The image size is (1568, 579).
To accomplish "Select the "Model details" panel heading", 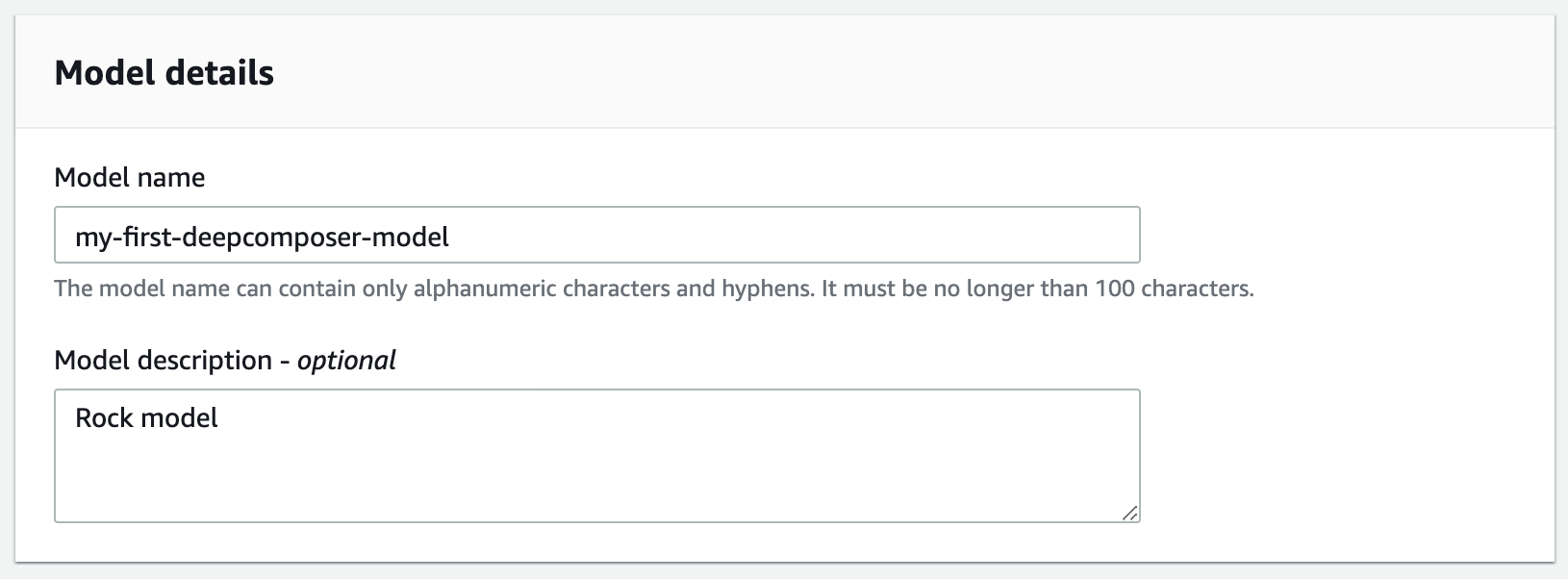I will click(164, 73).
